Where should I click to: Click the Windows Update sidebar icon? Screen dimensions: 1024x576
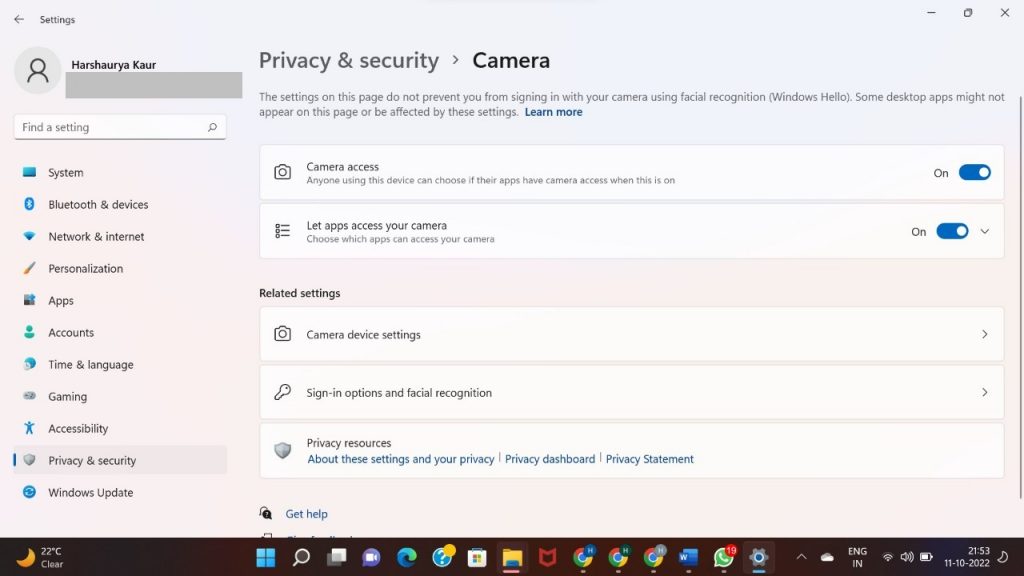click(x=29, y=492)
